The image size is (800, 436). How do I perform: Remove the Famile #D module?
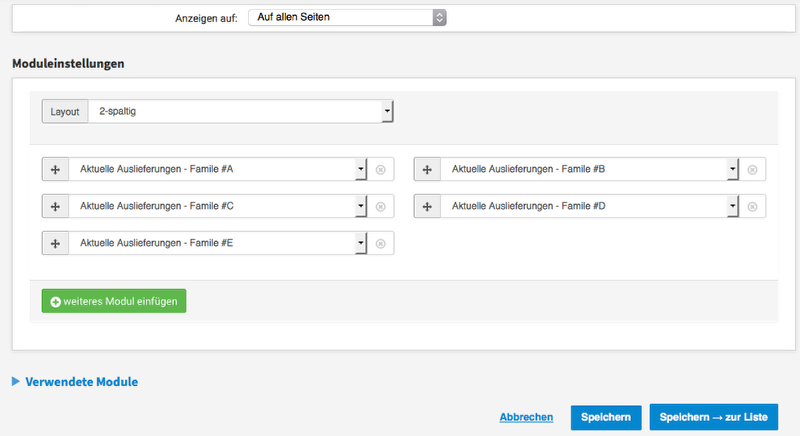pyautogui.click(x=753, y=207)
